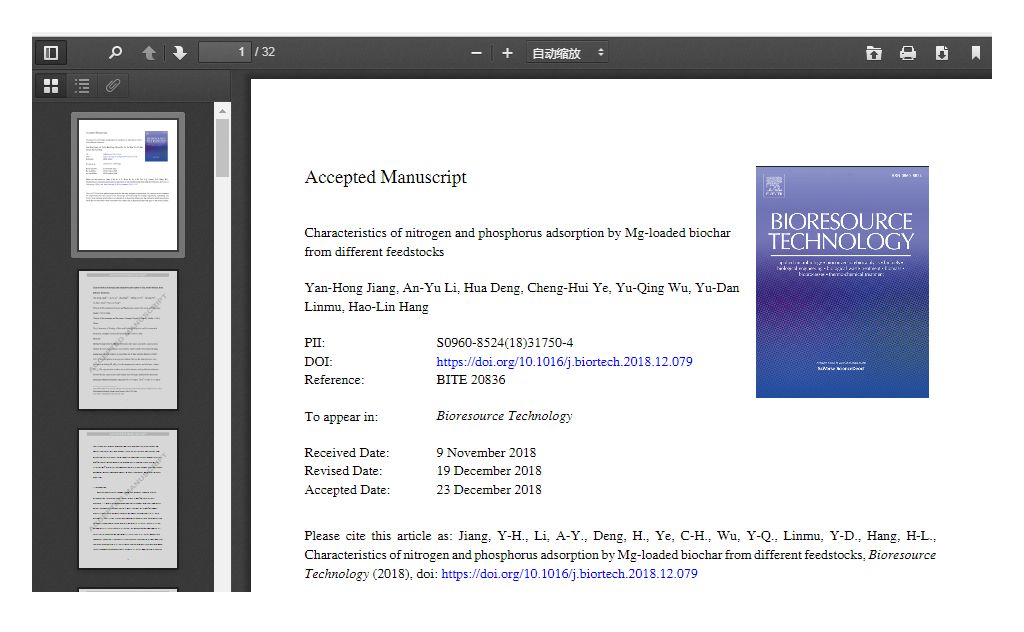Open a file with the folder icon
Viewport: 1024px width, 632px height.
pos(874,53)
